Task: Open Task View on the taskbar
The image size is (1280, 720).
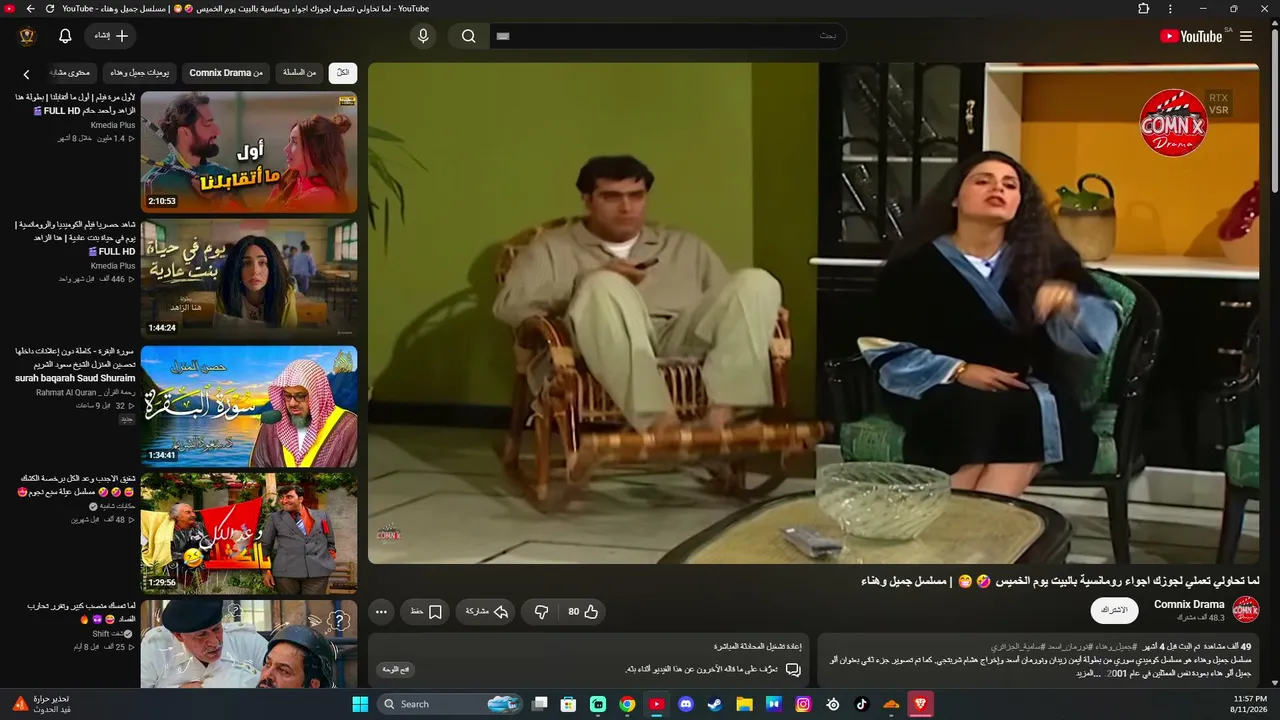Action: tap(540, 704)
